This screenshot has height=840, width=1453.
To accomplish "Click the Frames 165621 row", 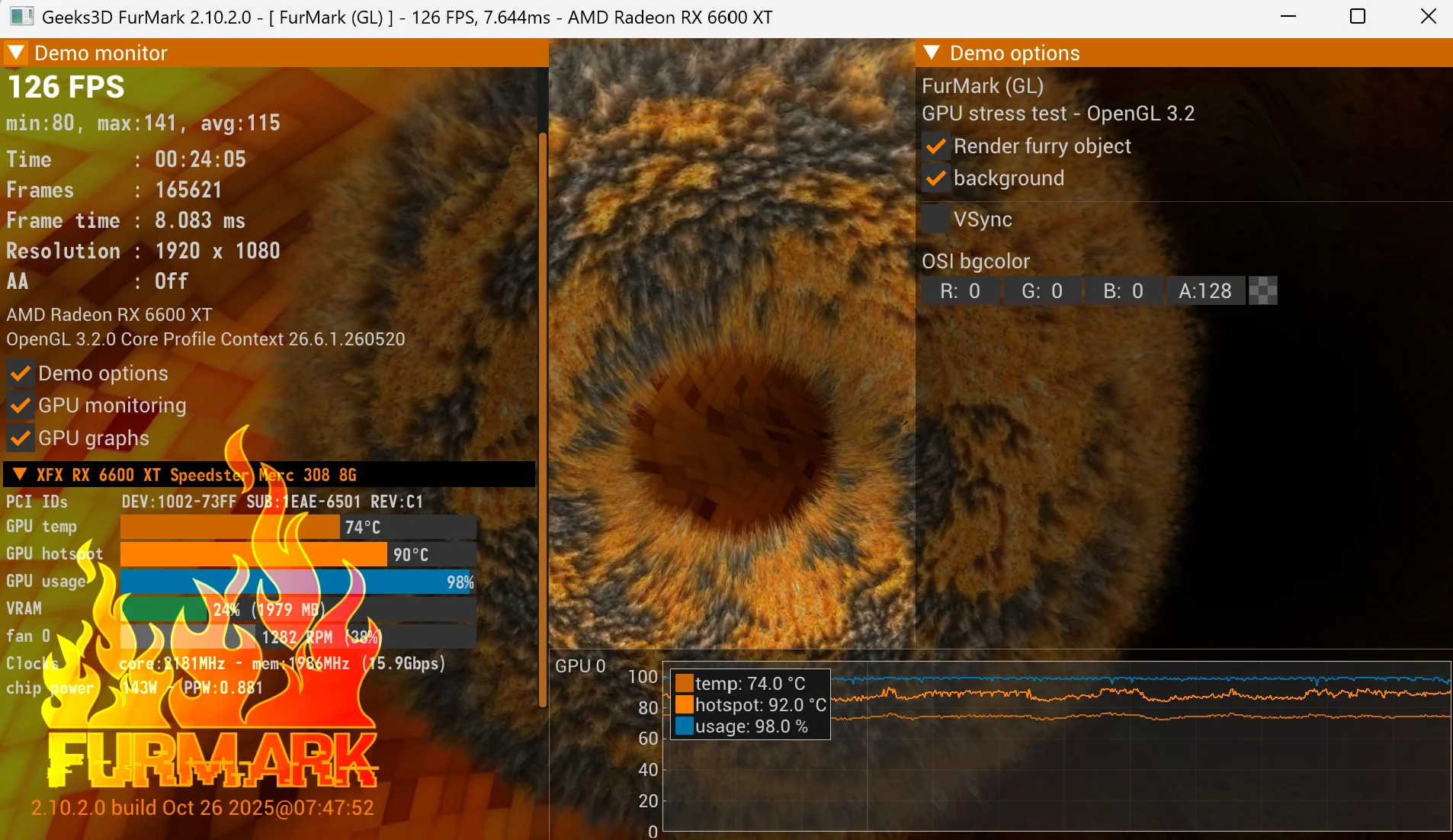I will [114, 190].
